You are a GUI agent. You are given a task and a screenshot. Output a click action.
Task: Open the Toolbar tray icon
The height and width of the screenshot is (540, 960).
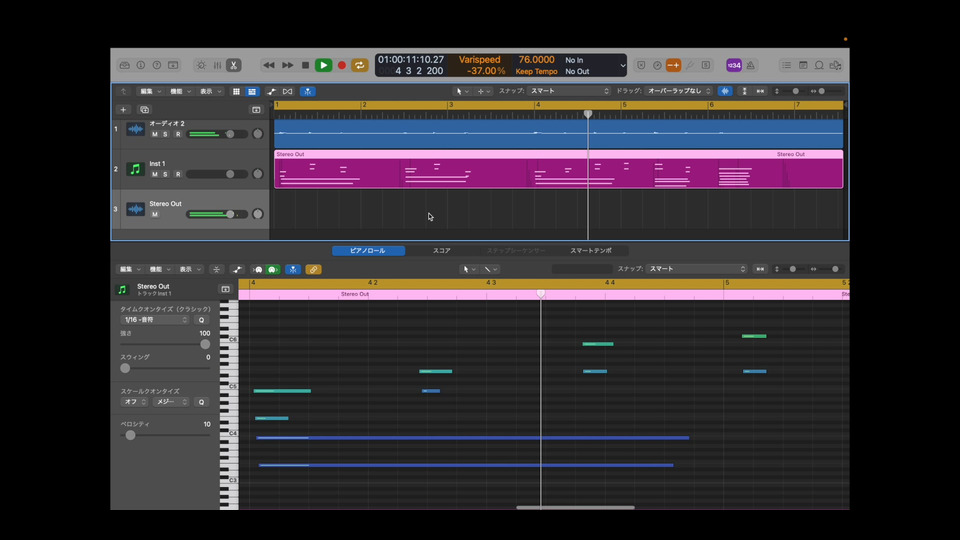[x=173, y=65]
